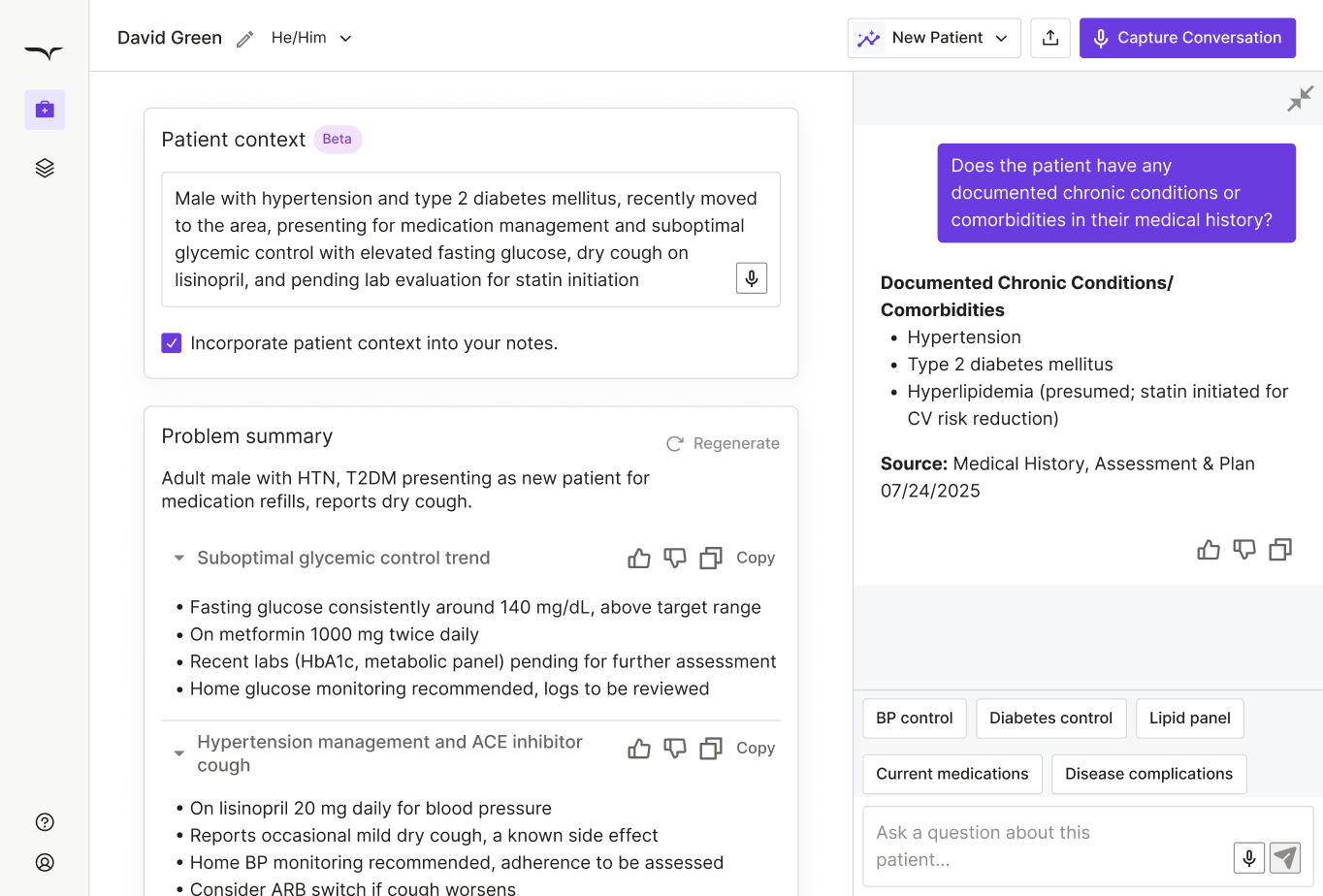Click Regenerate in the Problem summary panel
The height and width of the screenshot is (896, 1323).
coord(722,443)
